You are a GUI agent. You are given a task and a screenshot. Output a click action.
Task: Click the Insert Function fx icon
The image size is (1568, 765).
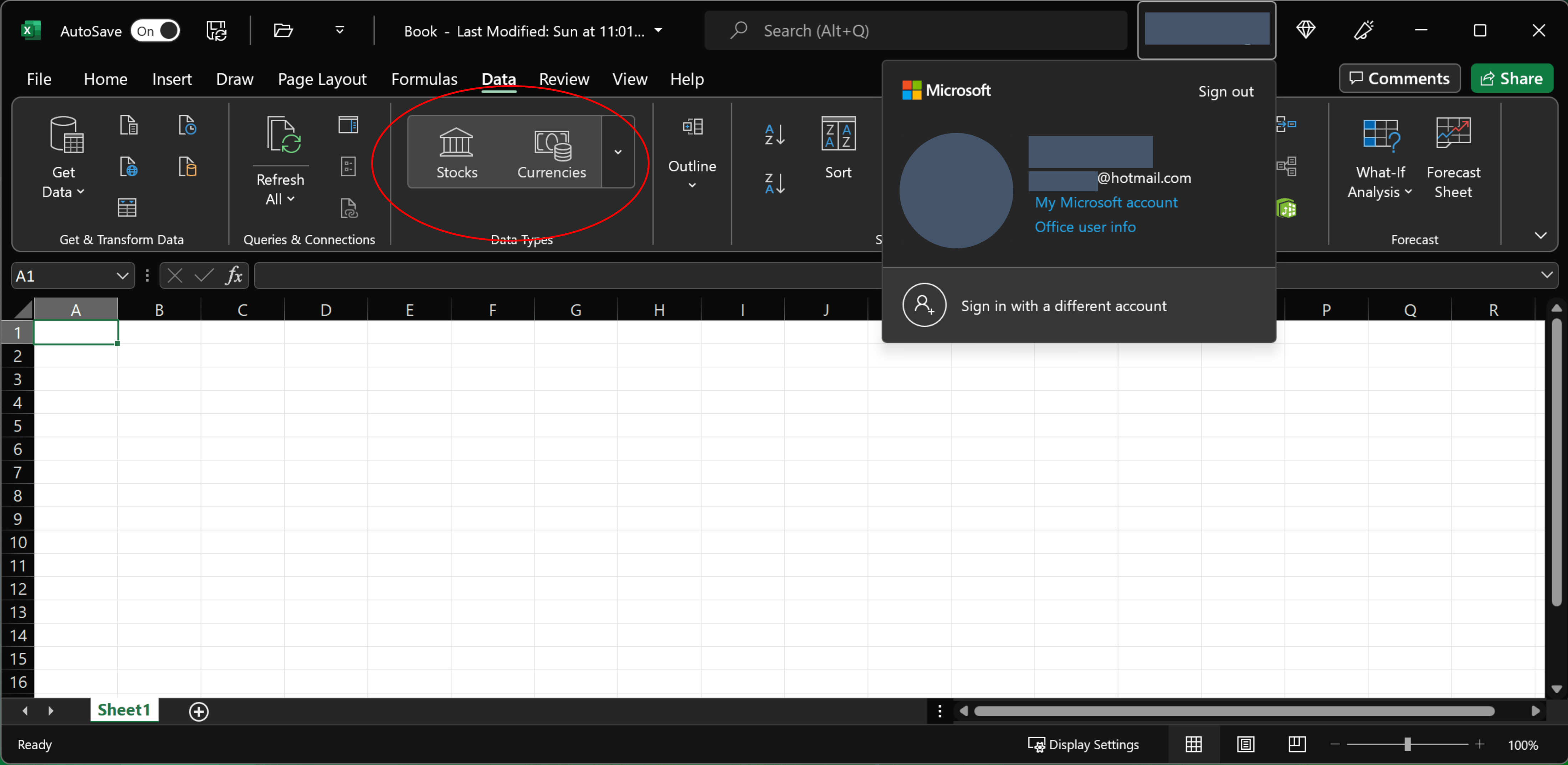pyautogui.click(x=234, y=276)
